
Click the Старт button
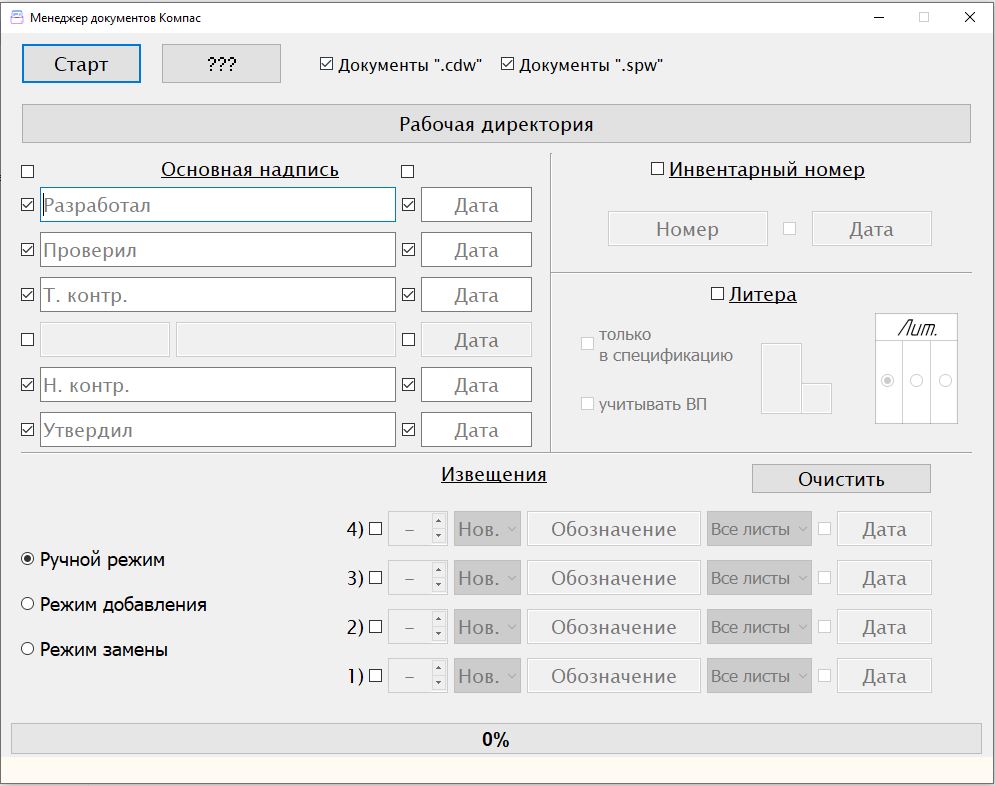point(81,63)
